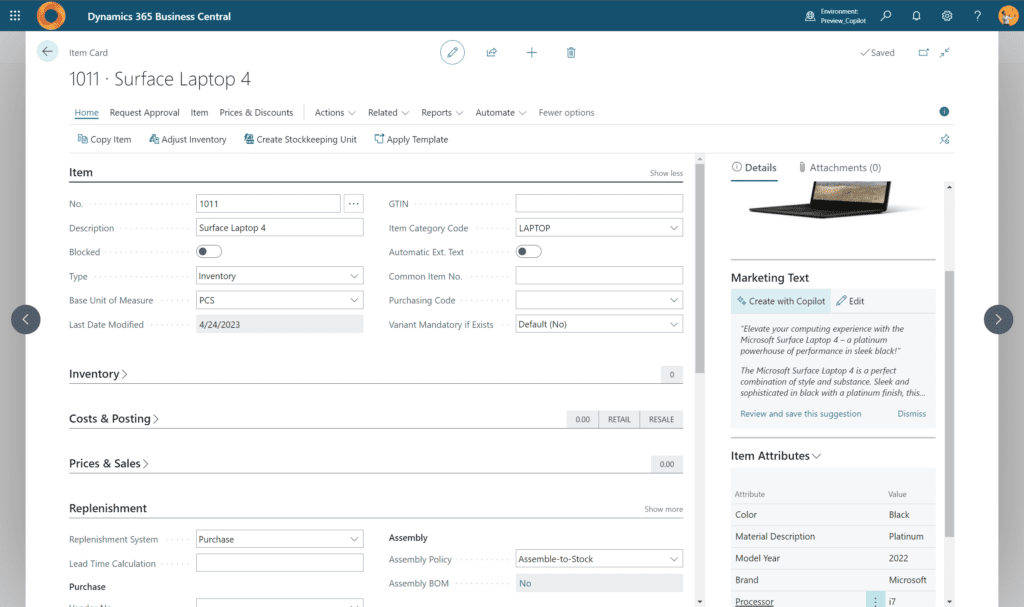Open the Attachments tab
This screenshot has height=607, width=1024.
click(843, 167)
